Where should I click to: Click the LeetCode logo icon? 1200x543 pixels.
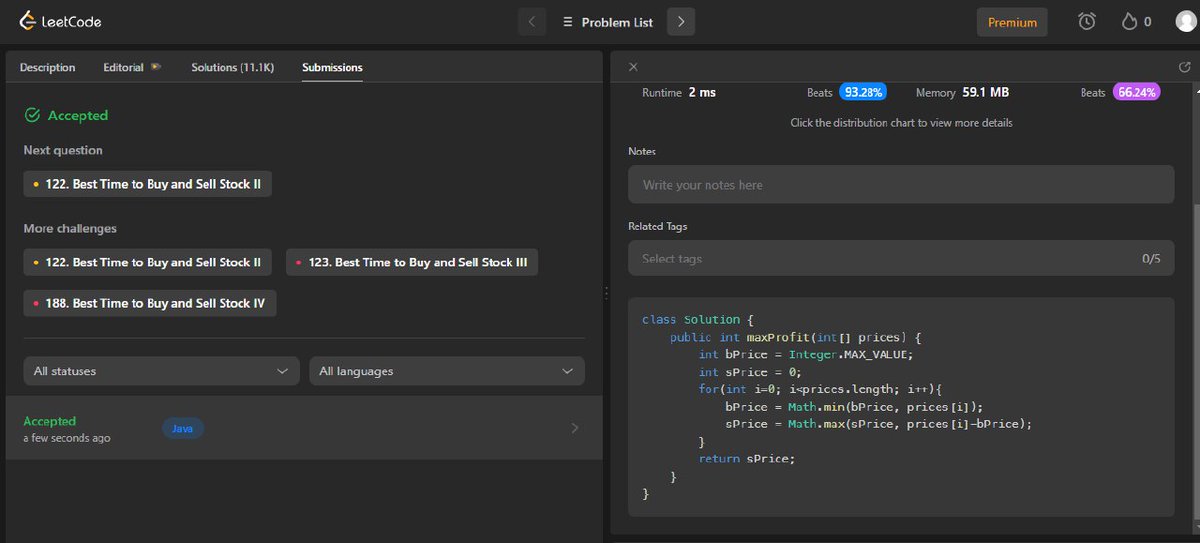[27, 21]
